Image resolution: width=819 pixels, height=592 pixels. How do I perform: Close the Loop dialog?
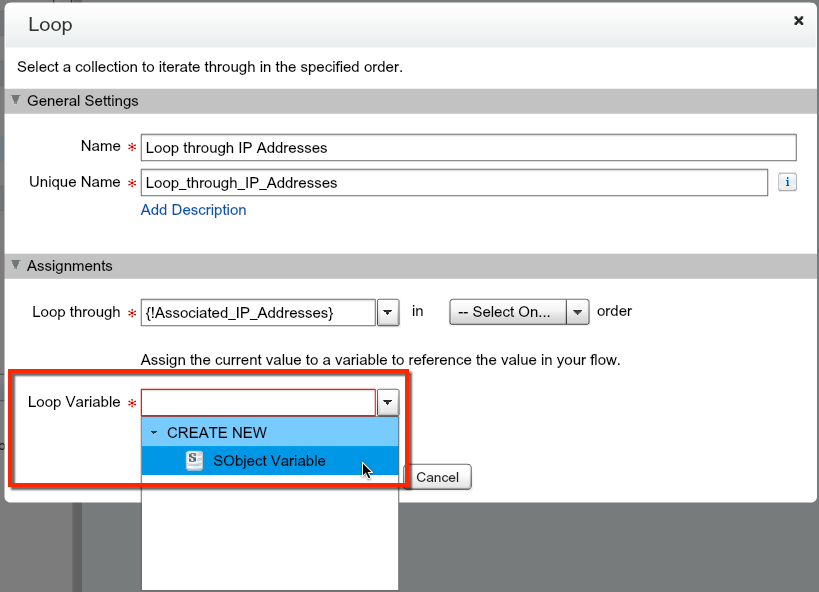click(x=798, y=20)
